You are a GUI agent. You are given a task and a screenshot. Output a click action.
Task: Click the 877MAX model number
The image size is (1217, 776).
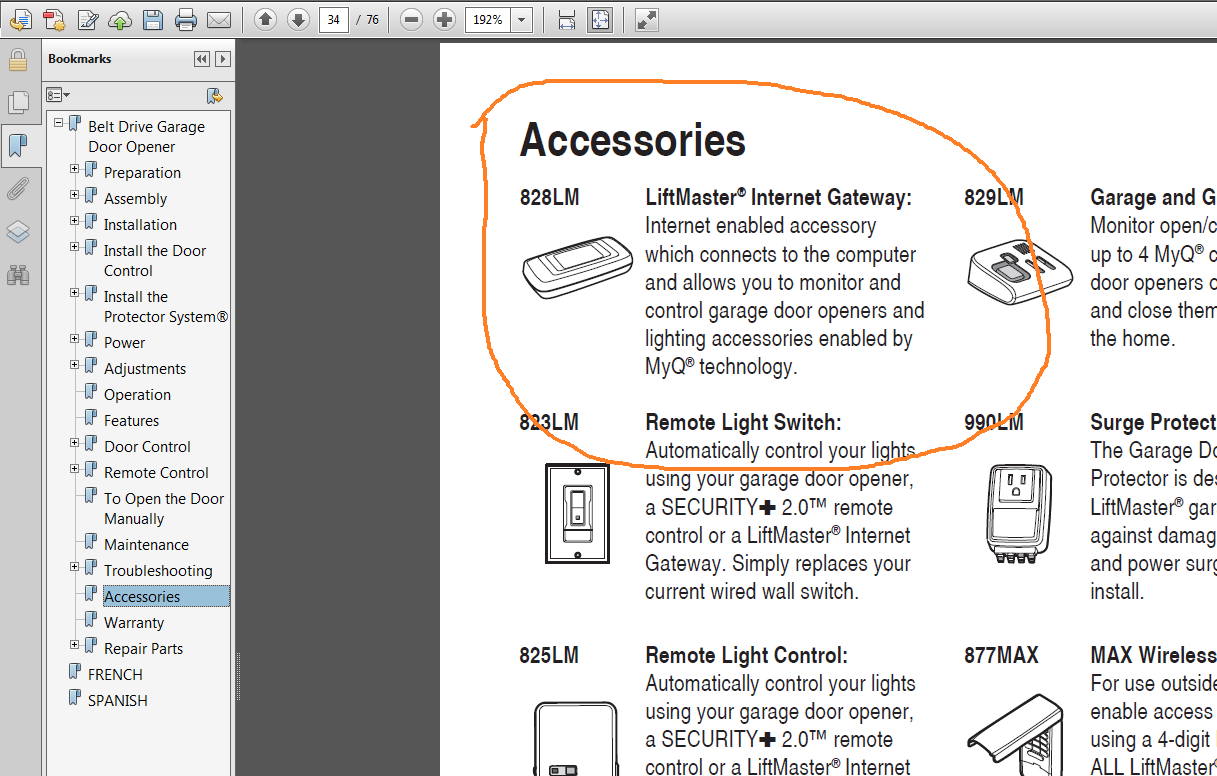click(1001, 656)
